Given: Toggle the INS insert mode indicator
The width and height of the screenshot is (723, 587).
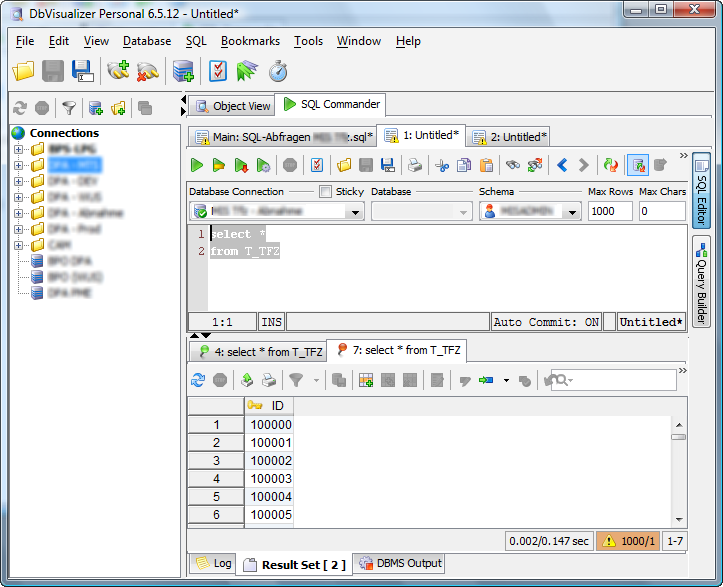Looking at the screenshot, I should (272, 322).
